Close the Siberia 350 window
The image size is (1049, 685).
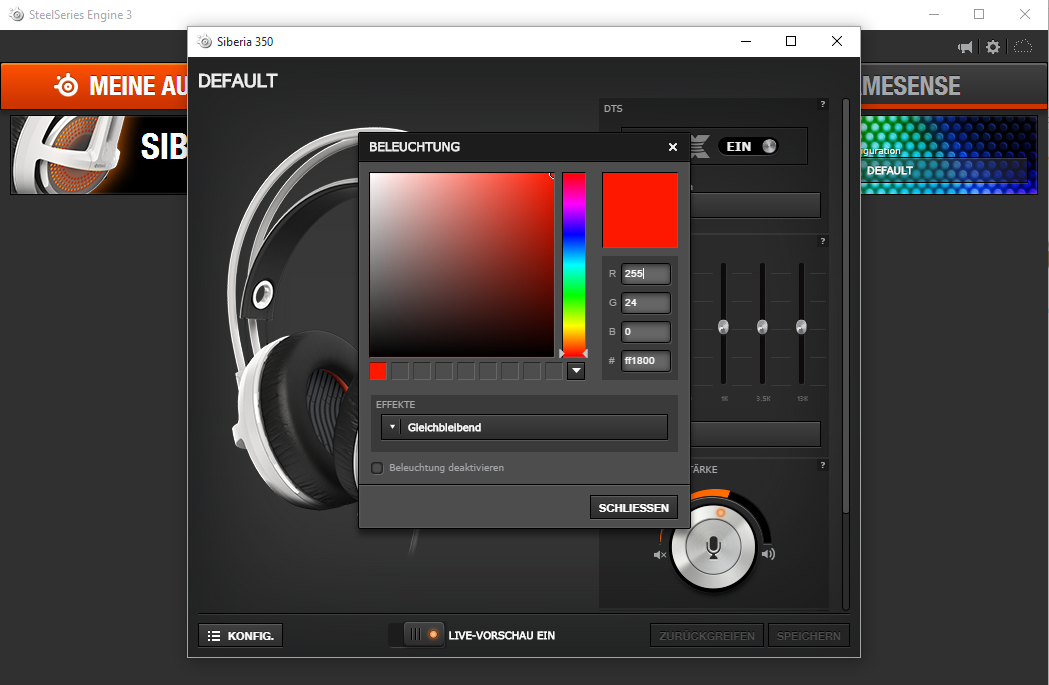click(836, 41)
